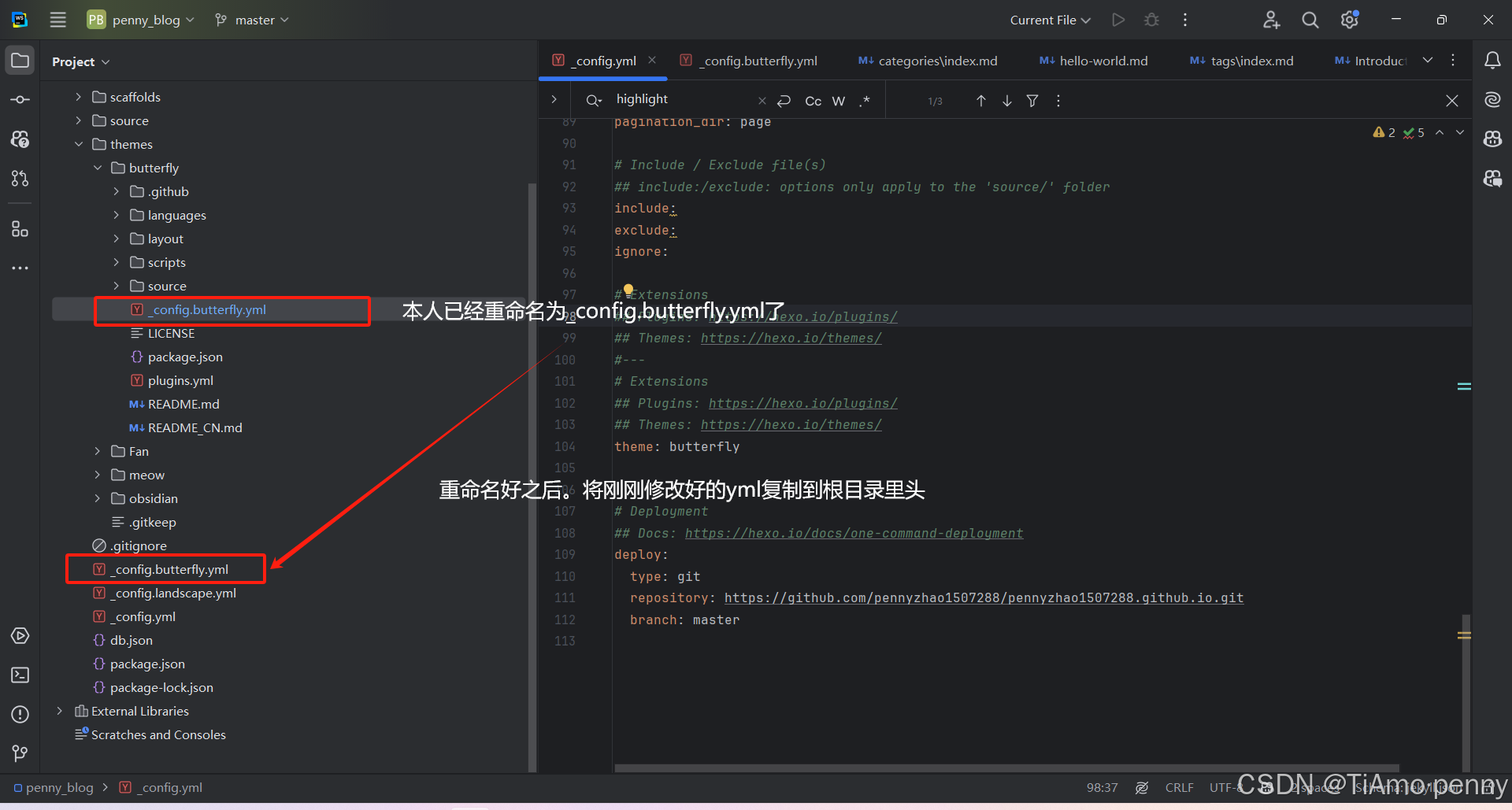The image size is (1512, 810).
Task: Open the Run tool window
Action: (x=20, y=635)
